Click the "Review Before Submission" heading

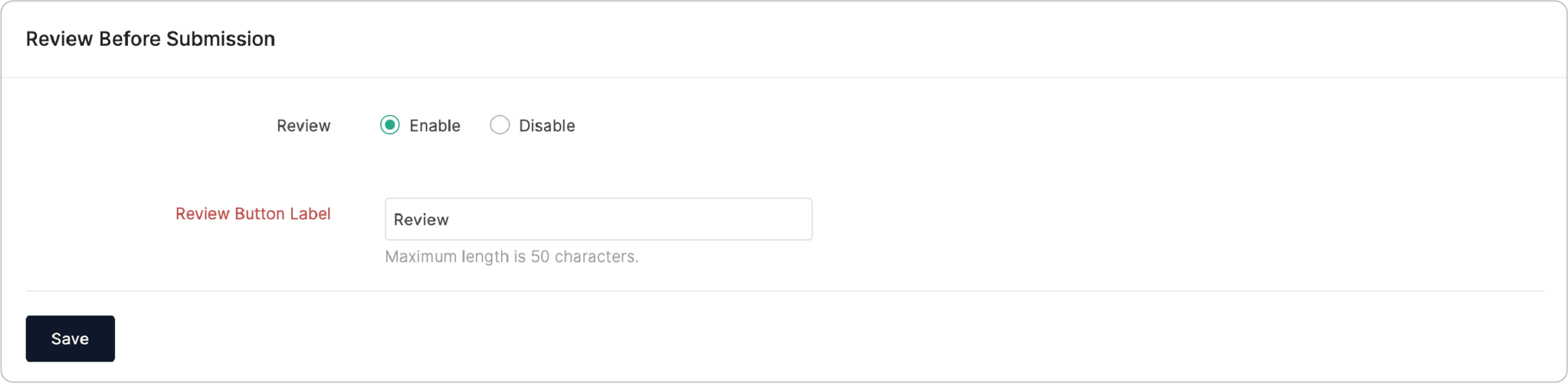(150, 39)
